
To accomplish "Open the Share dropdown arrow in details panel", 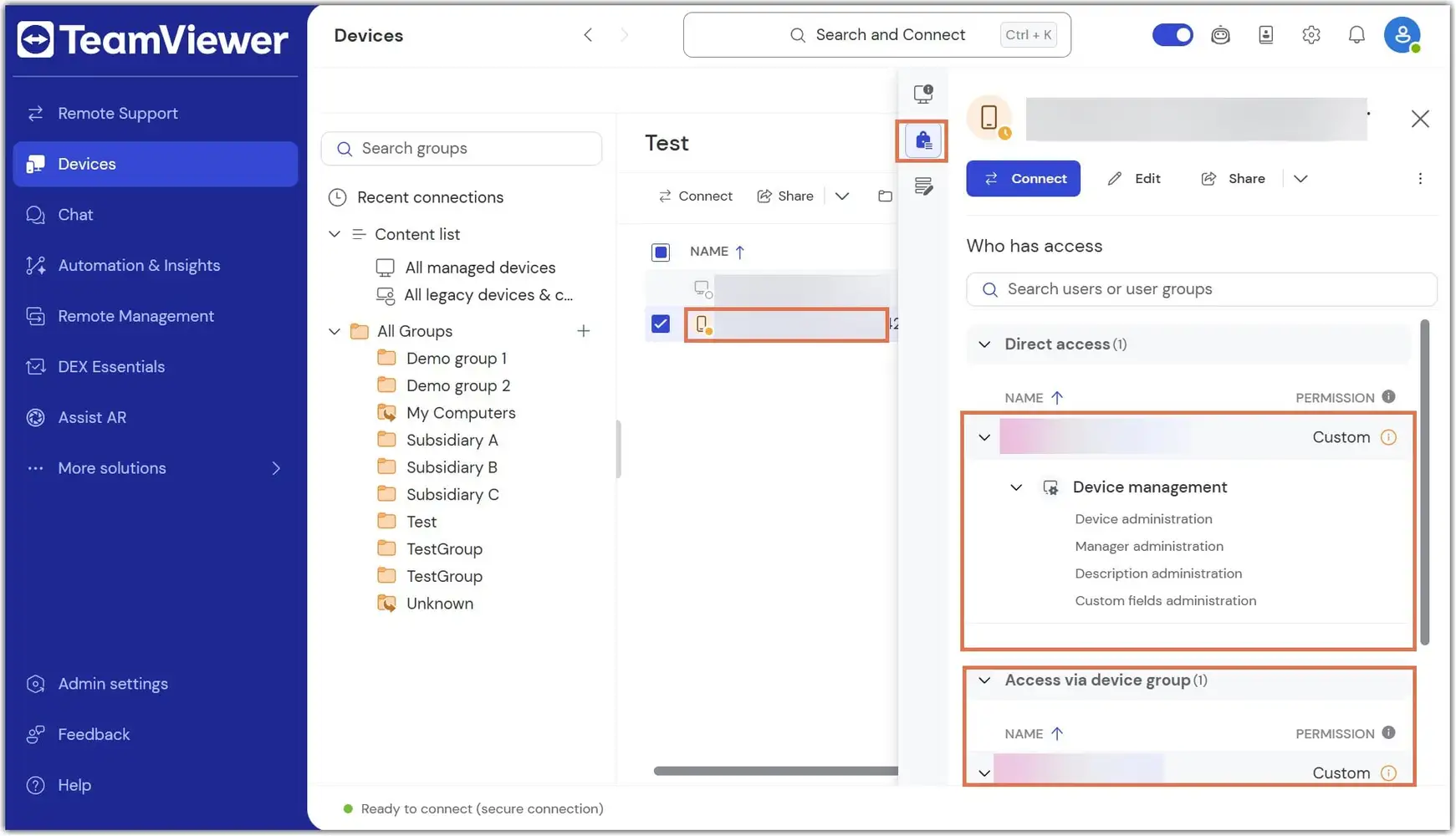I will pos(1300,179).
